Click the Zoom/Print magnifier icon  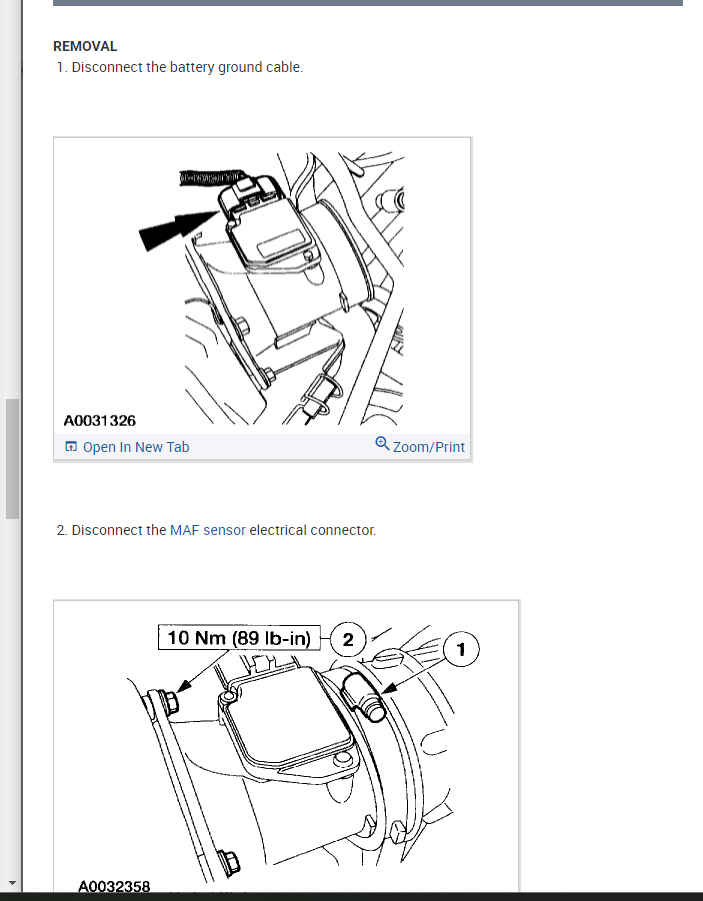click(x=382, y=444)
